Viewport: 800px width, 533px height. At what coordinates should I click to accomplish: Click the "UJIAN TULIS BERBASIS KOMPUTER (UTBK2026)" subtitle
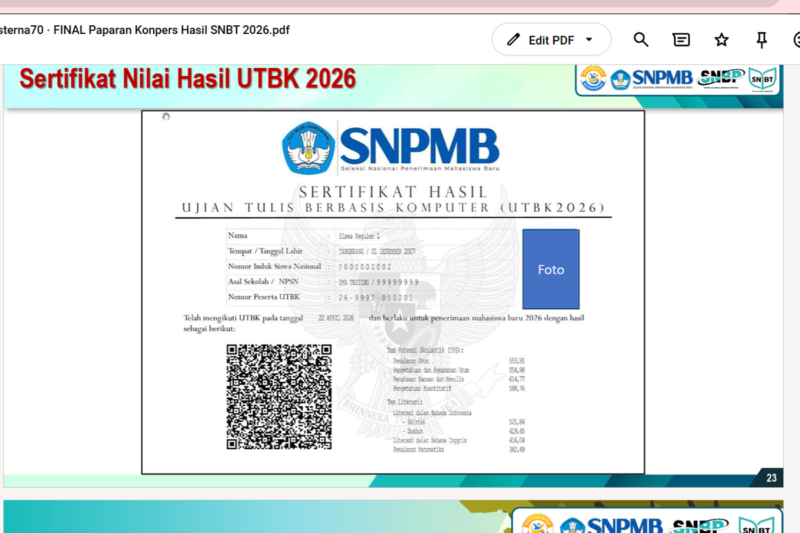tap(393, 208)
